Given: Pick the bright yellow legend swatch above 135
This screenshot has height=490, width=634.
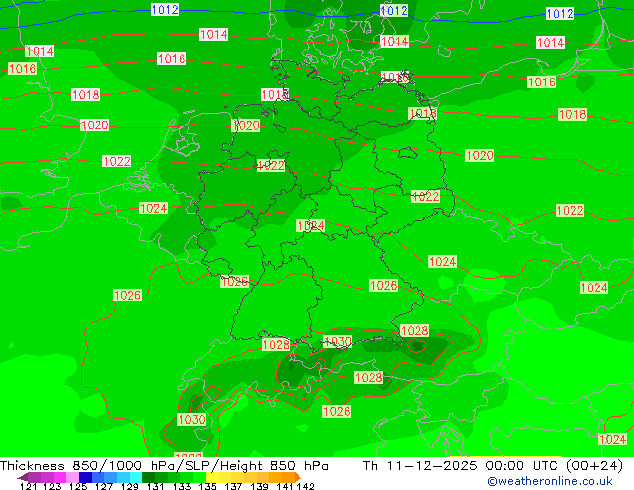Looking at the screenshot, I should 212,477.
